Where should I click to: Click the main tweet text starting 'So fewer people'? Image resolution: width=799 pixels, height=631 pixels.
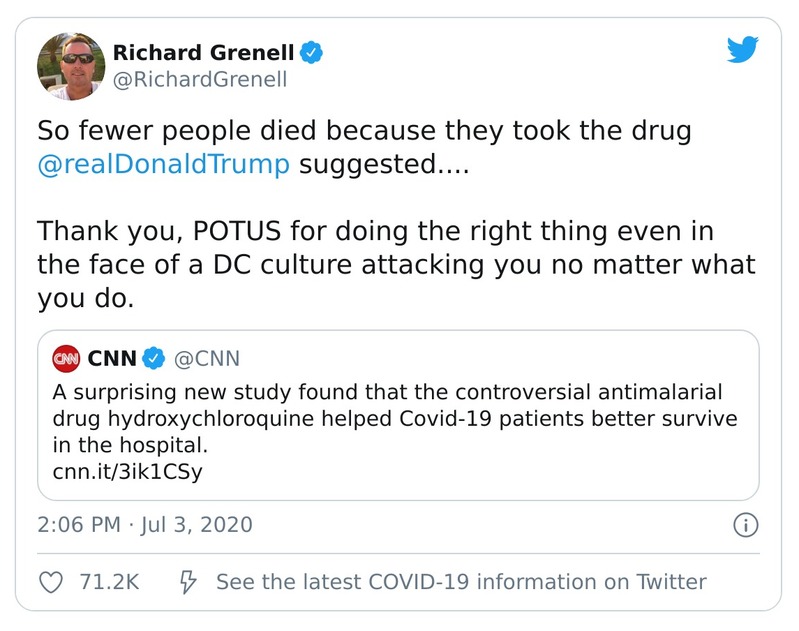[365, 130]
